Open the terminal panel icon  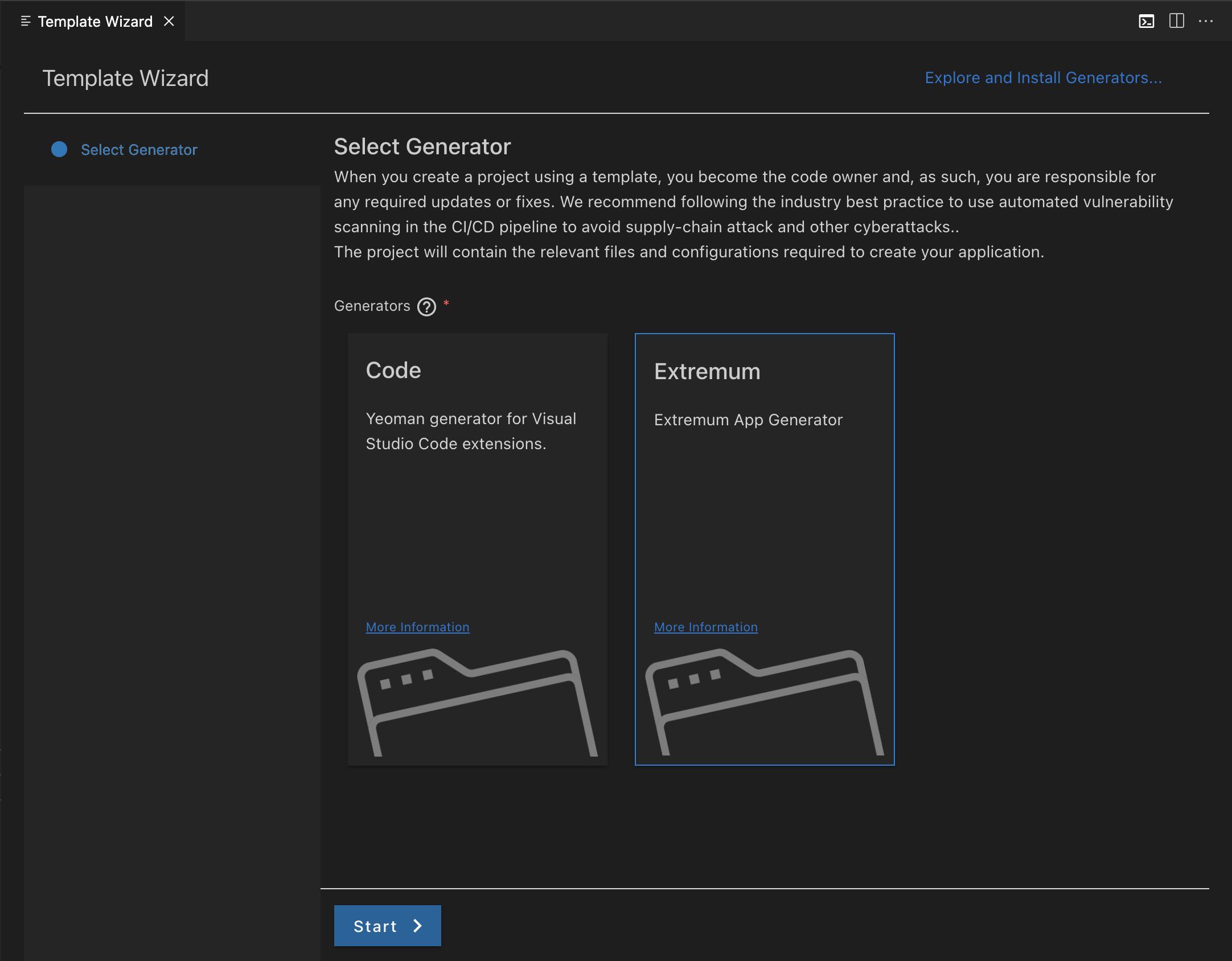point(1146,22)
